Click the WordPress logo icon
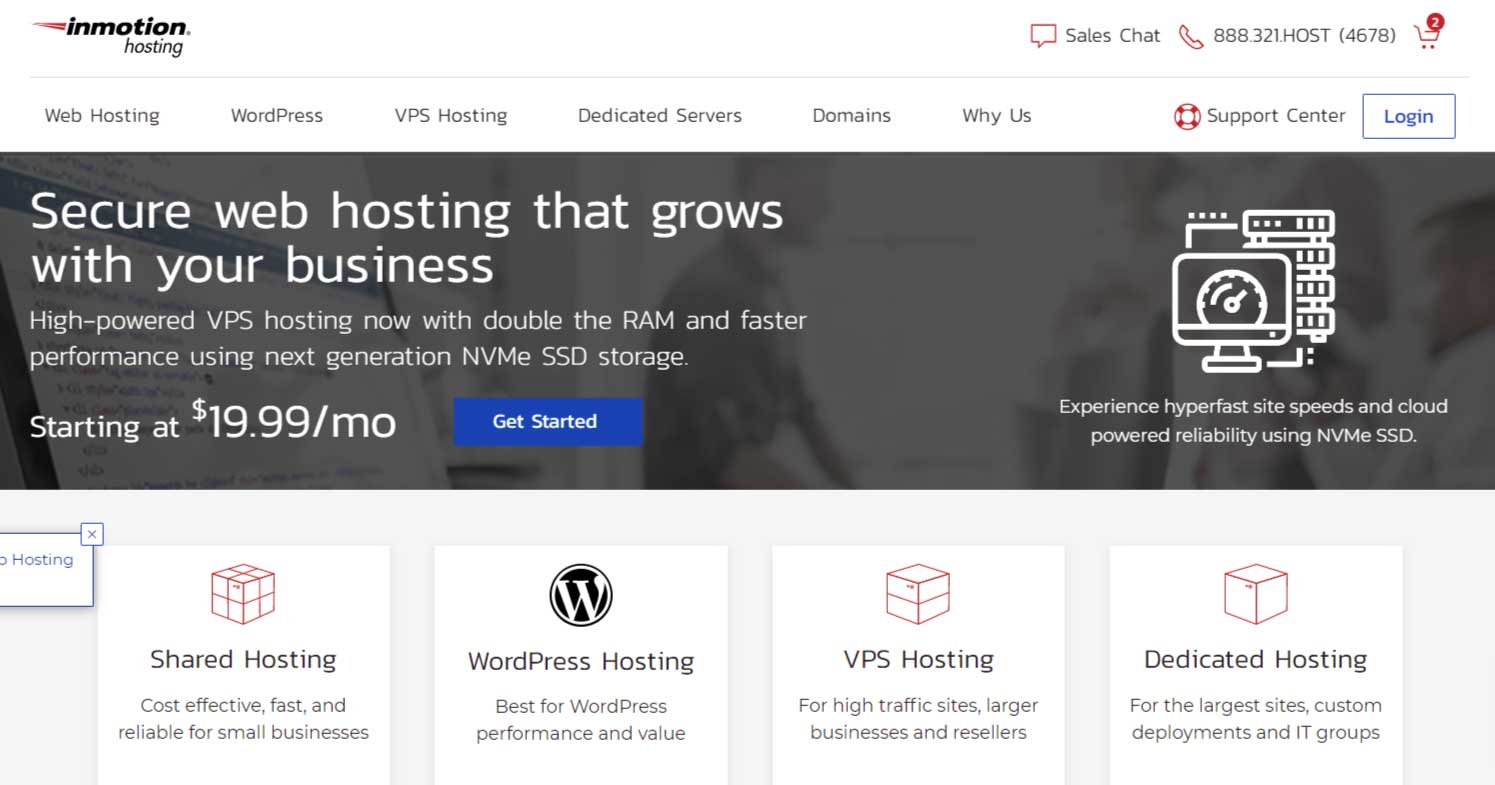This screenshot has width=1495, height=785. point(581,595)
